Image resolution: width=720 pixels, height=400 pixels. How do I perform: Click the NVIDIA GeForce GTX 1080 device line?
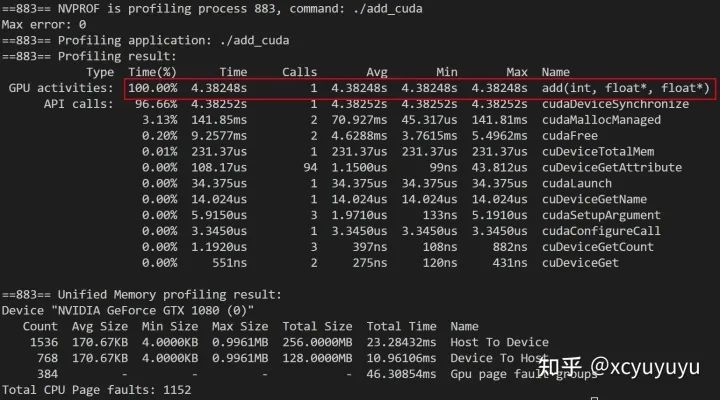tap(127, 311)
